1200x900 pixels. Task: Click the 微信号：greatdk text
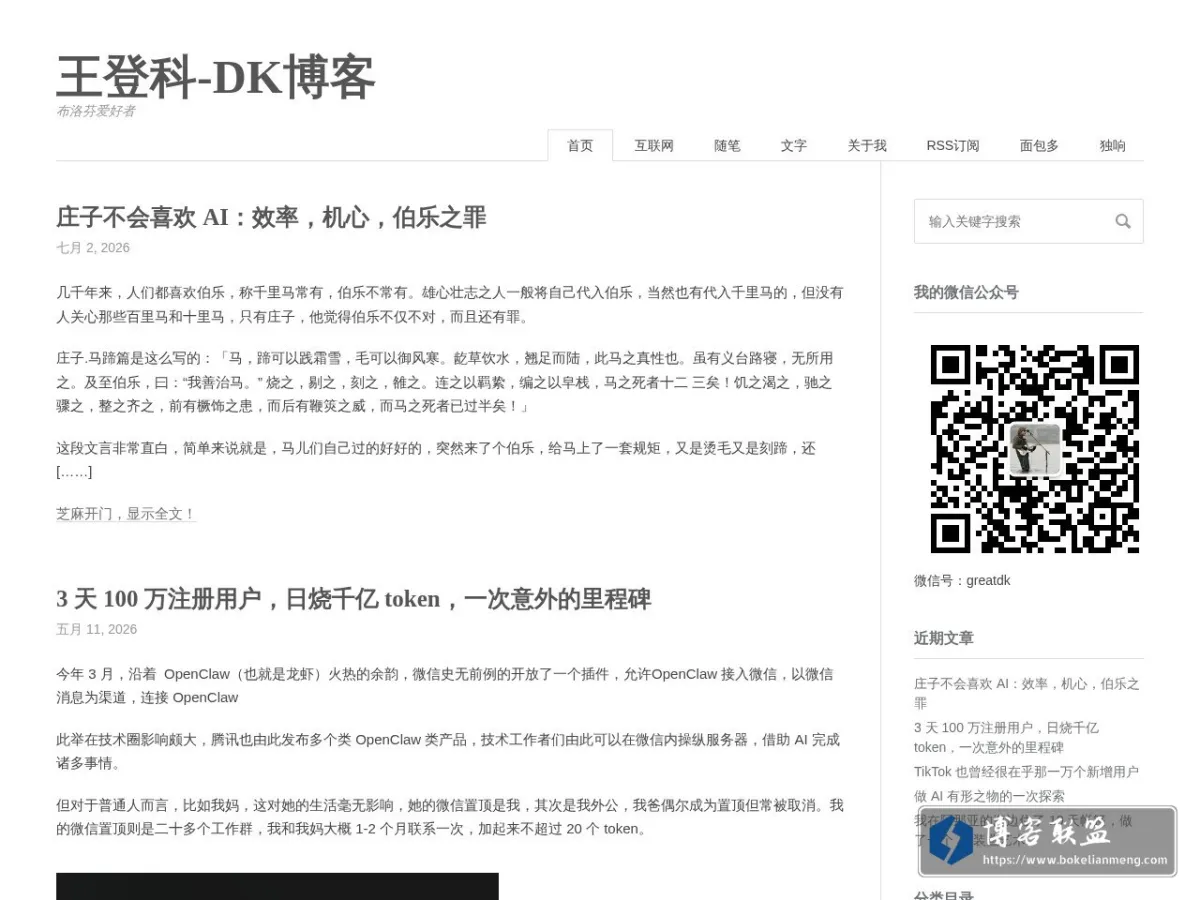point(962,580)
